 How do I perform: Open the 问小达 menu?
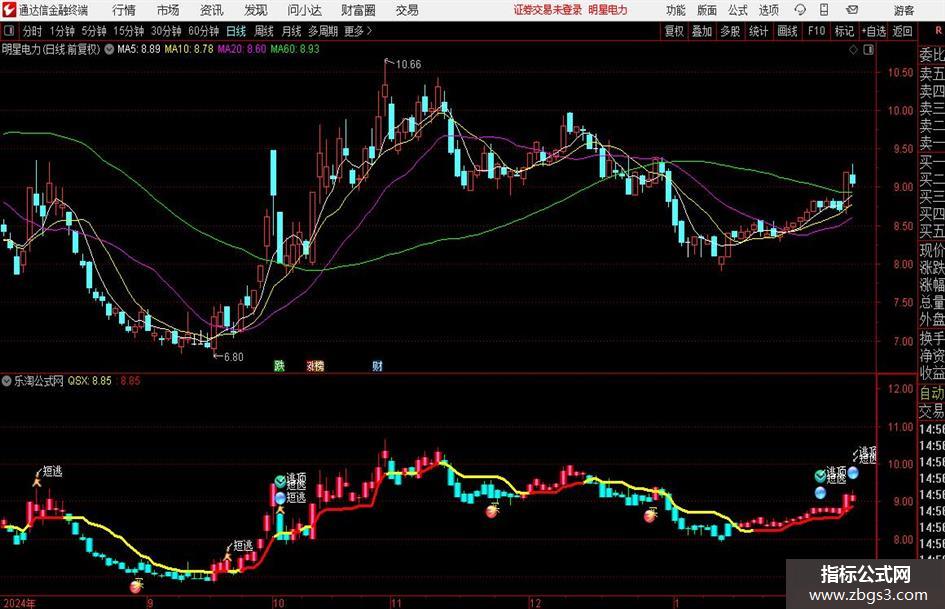pyautogui.click(x=304, y=10)
